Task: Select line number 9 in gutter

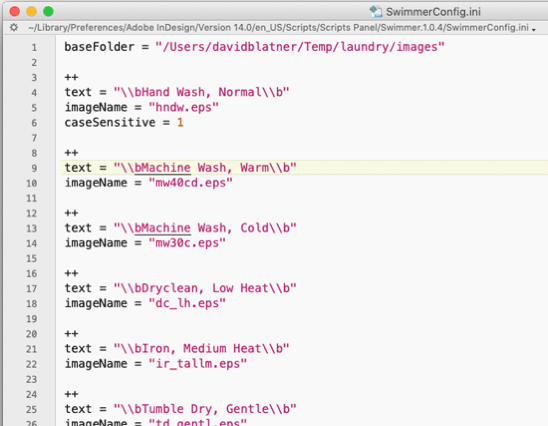Action: 34,168
